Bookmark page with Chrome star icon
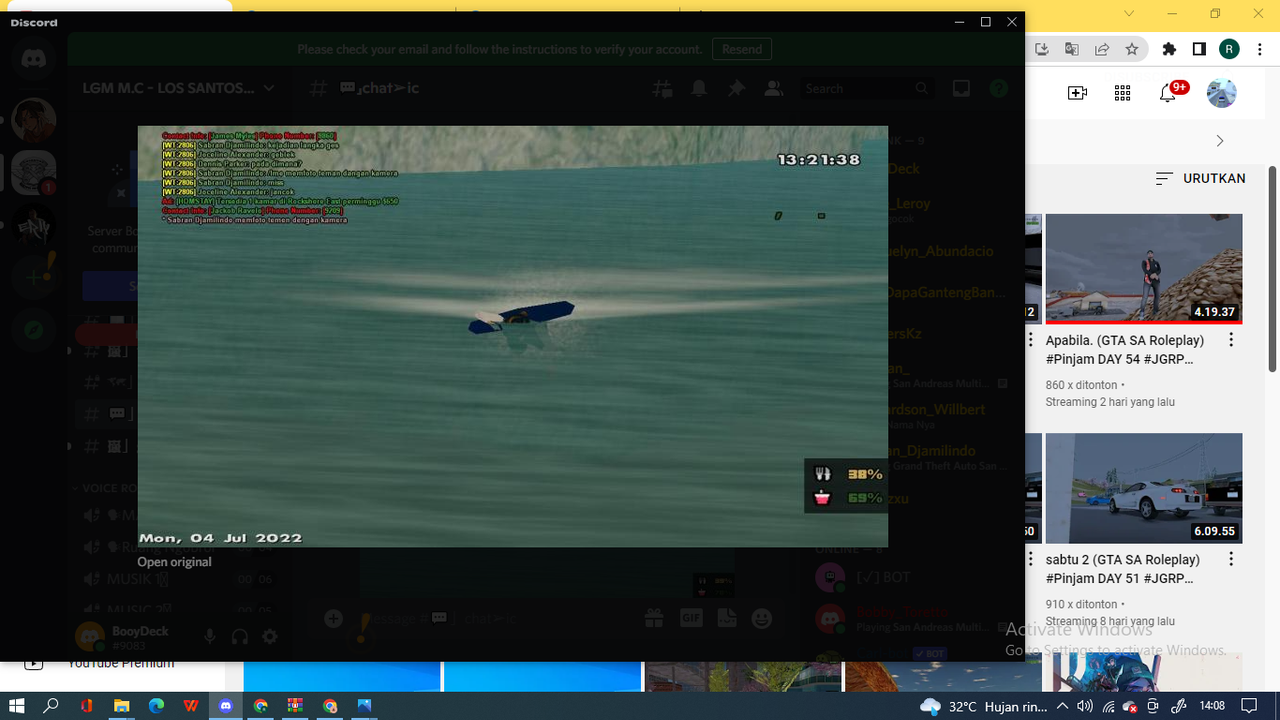 tap(1131, 49)
